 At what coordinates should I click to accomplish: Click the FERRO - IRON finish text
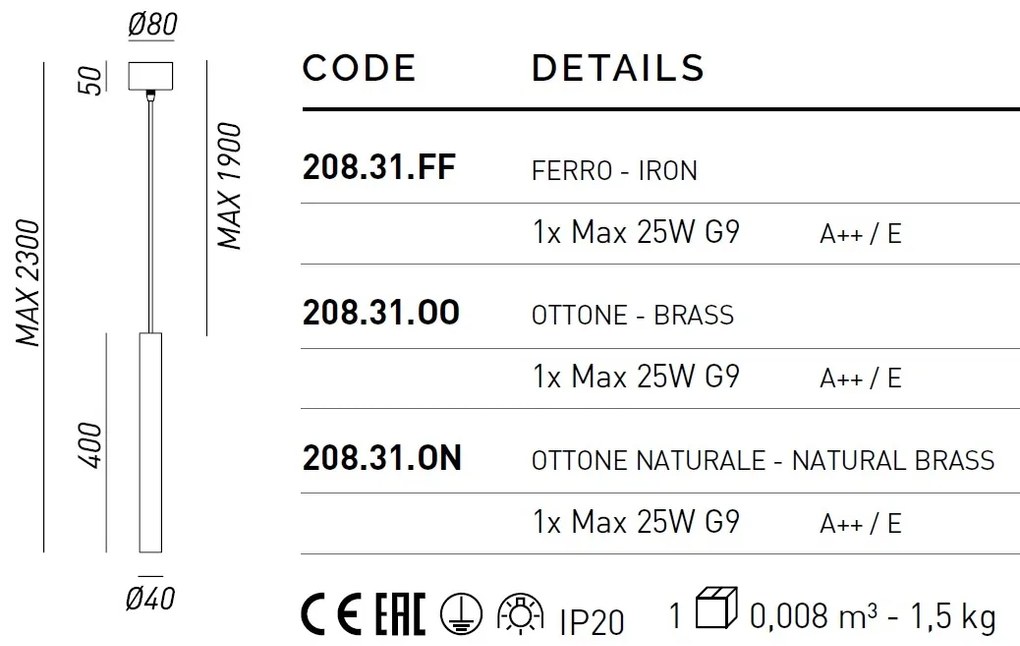coord(615,171)
